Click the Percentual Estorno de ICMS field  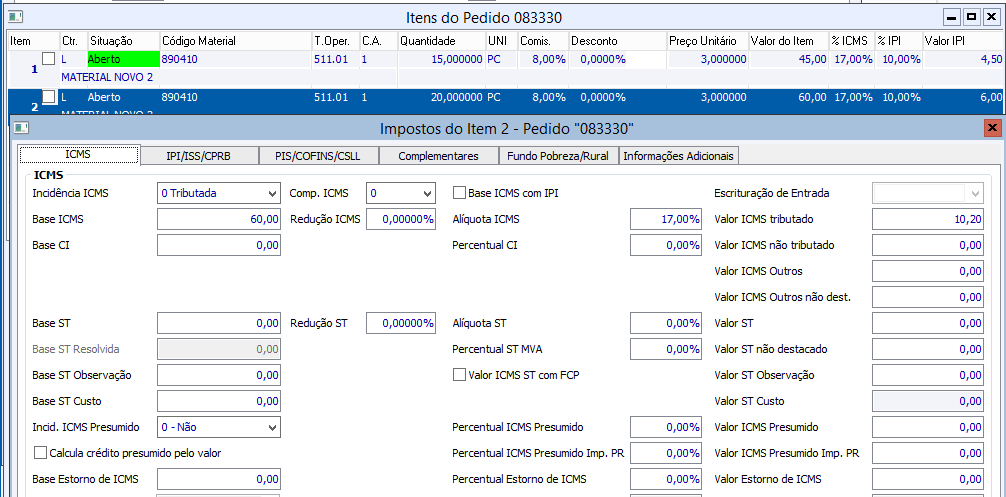(665, 479)
